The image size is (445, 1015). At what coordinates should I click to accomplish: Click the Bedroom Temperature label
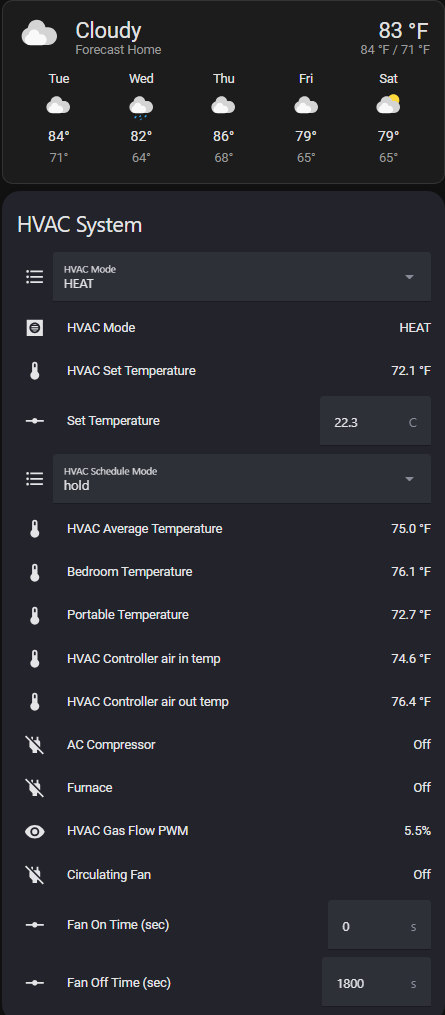click(x=130, y=572)
